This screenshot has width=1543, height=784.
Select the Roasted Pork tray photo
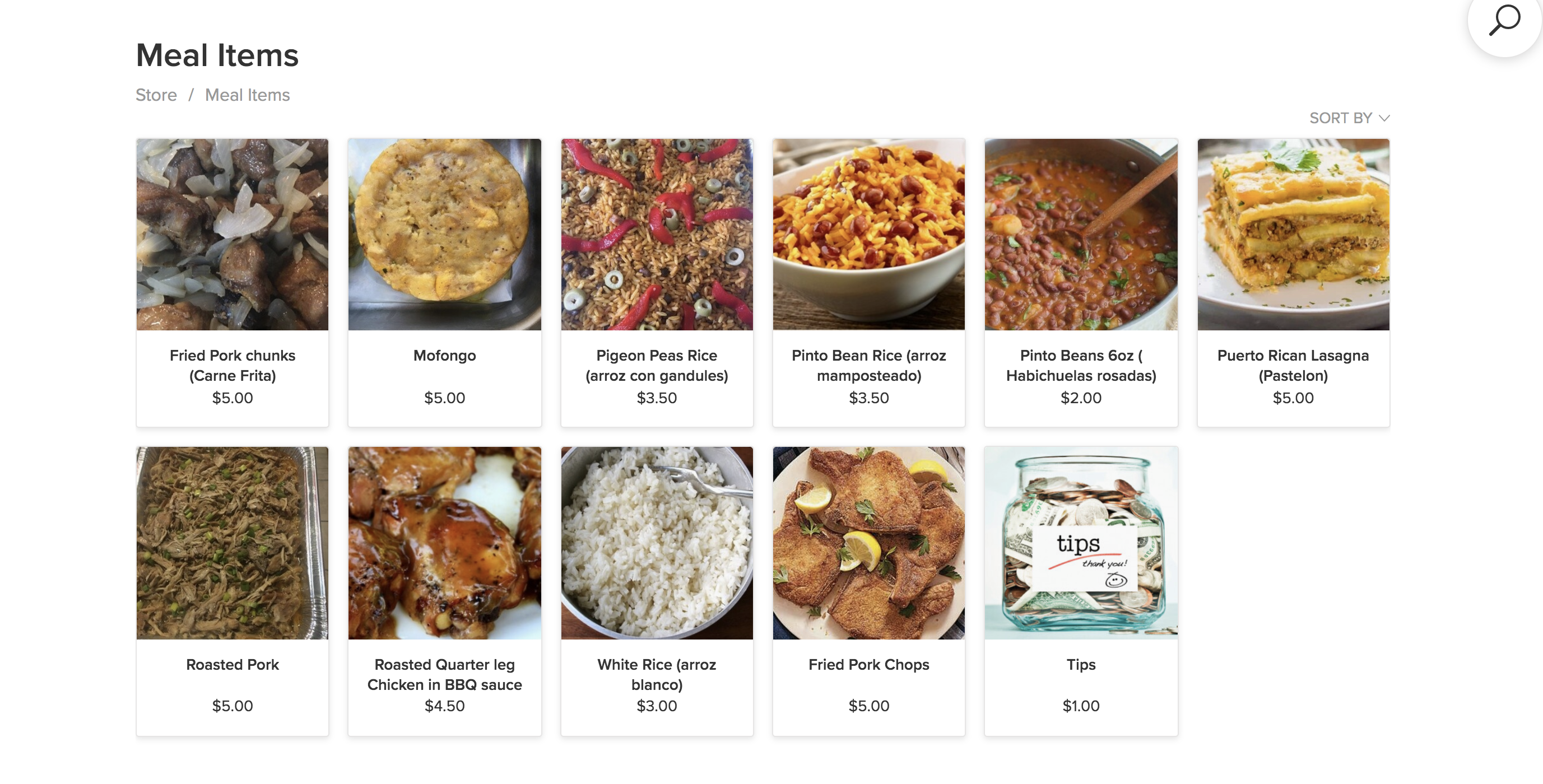[x=233, y=543]
